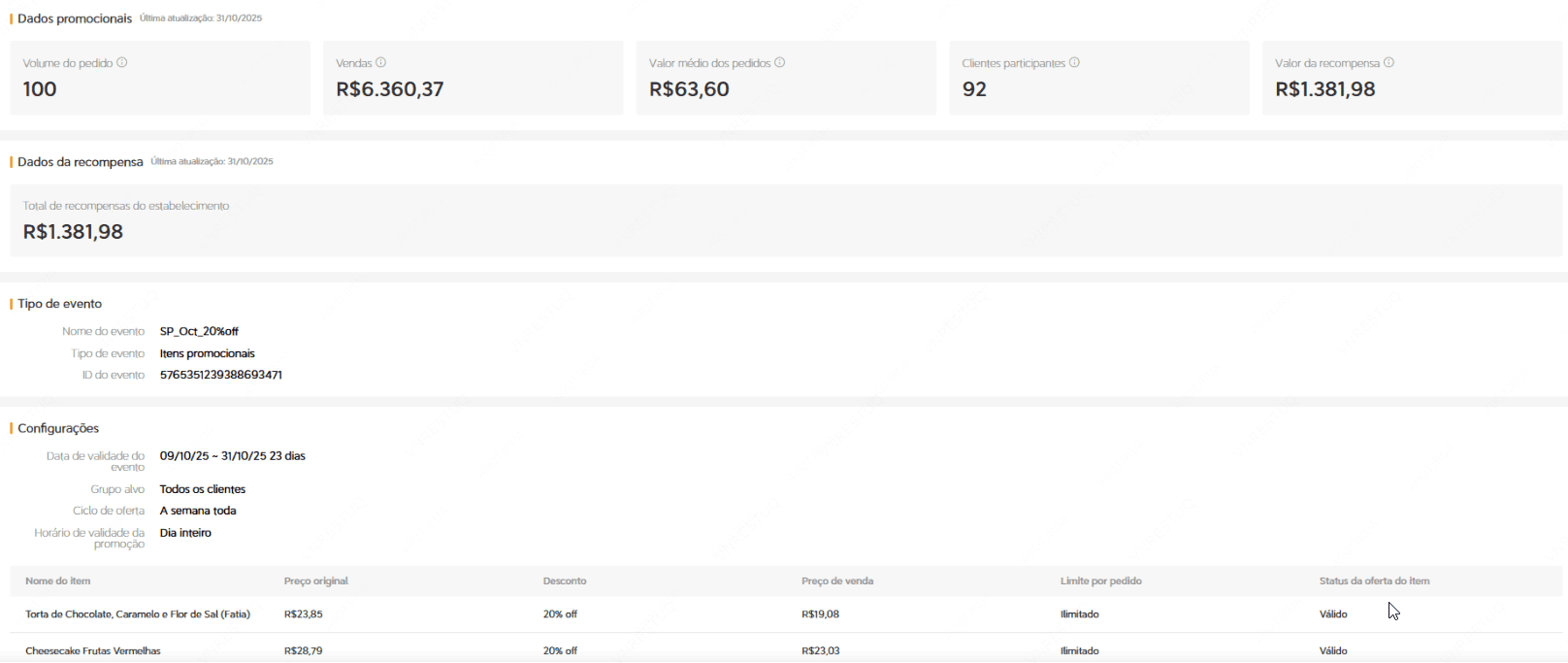The height and width of the screenshot is (663, 1568).
Task: Click the Total de recompensas R$1.381,98 amount
Action: point(73,232)
